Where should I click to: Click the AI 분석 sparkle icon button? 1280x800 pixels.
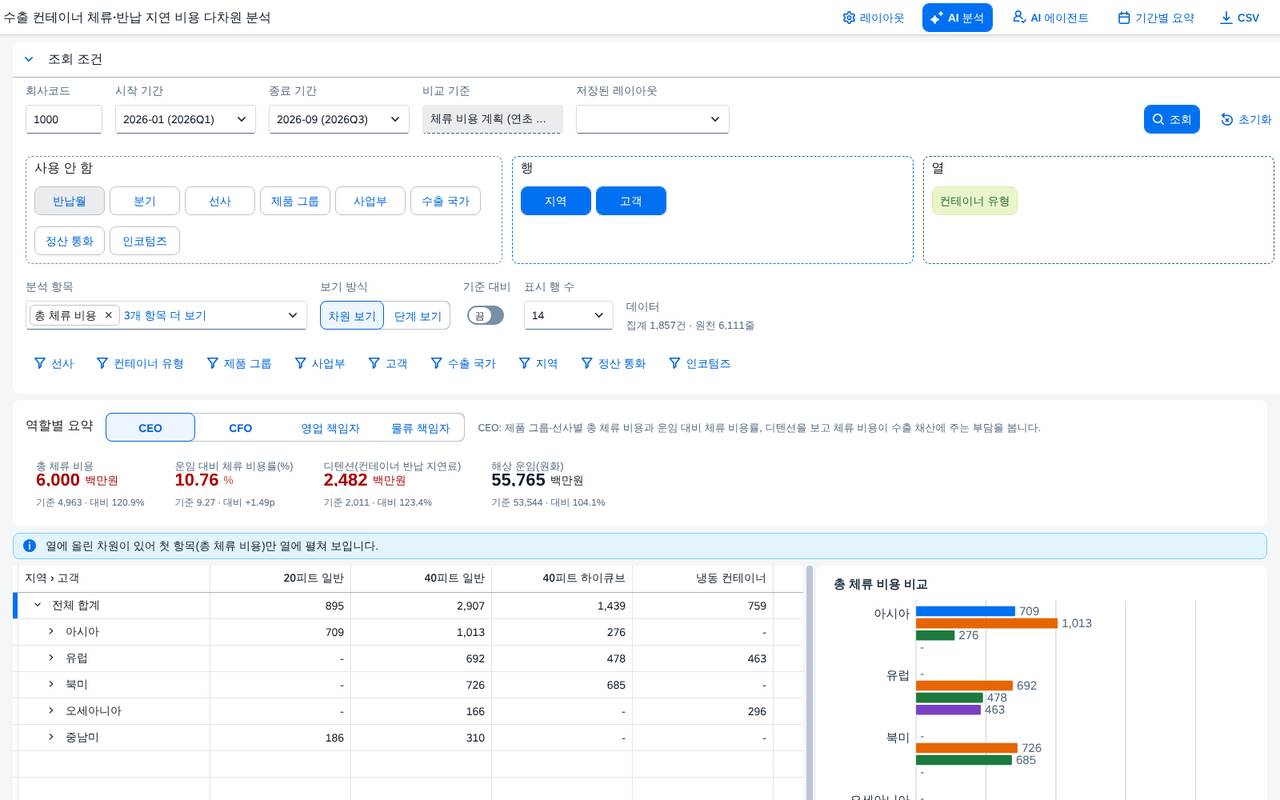[937, 18]
